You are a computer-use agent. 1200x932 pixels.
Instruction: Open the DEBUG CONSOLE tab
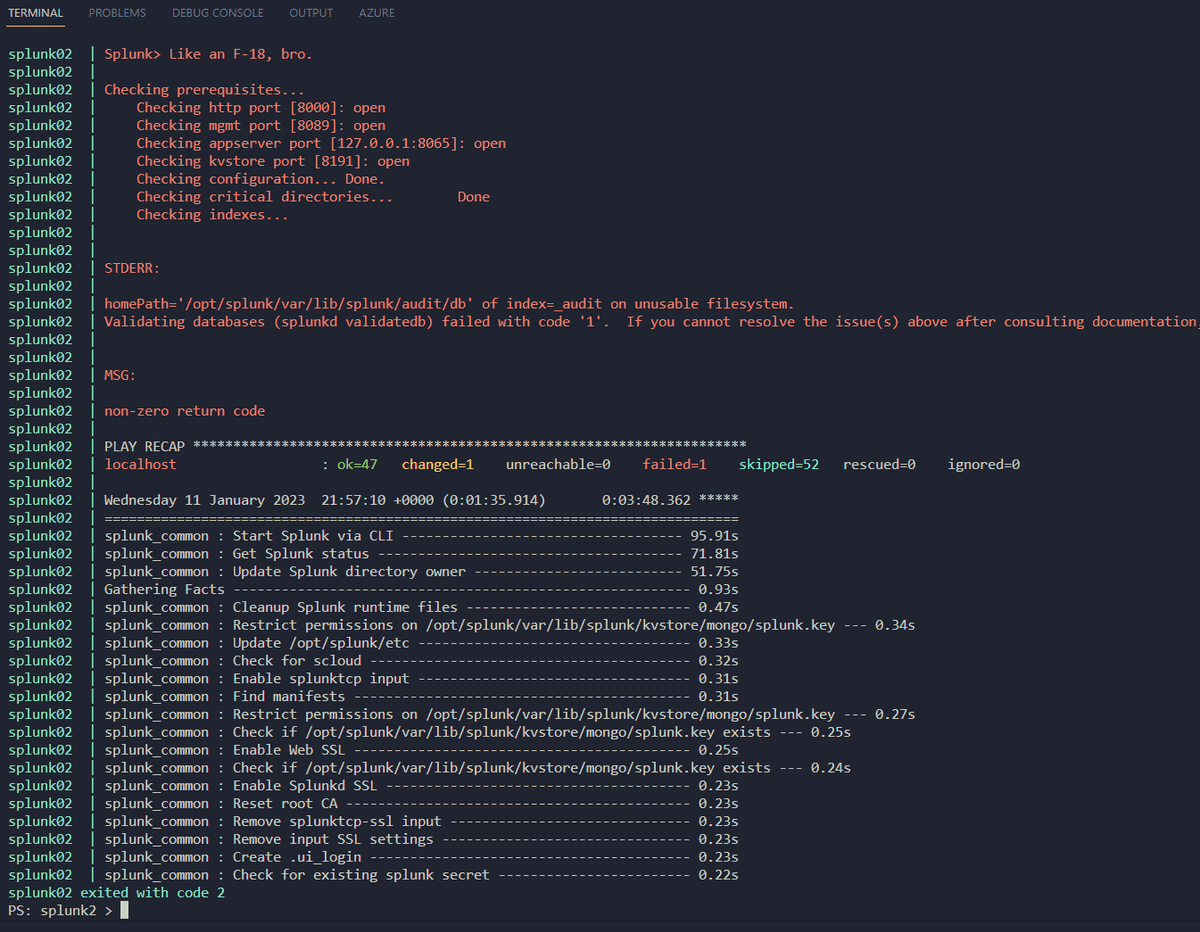tap(217, 13)
